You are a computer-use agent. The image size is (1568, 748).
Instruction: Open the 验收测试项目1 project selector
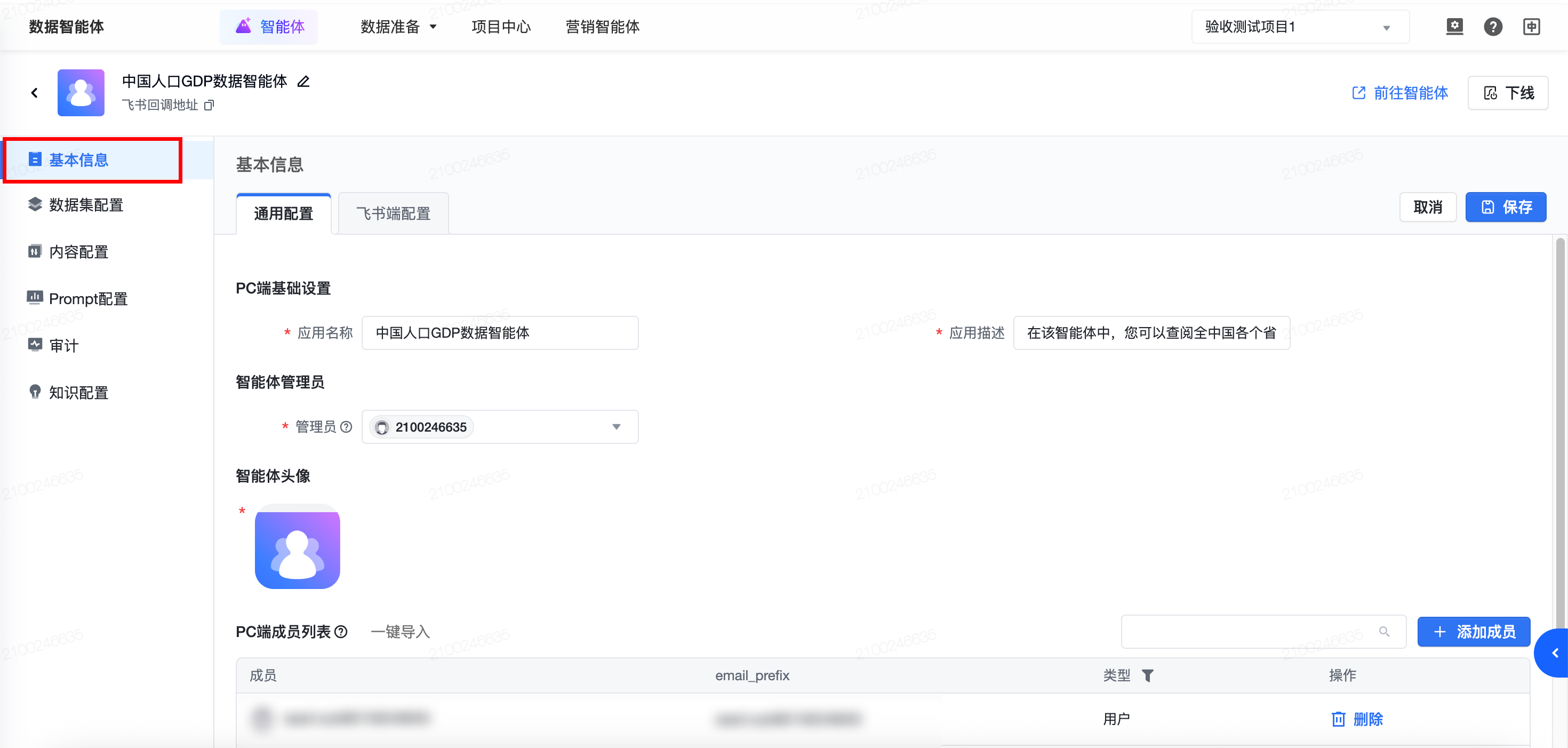[x=1300, y=27]
